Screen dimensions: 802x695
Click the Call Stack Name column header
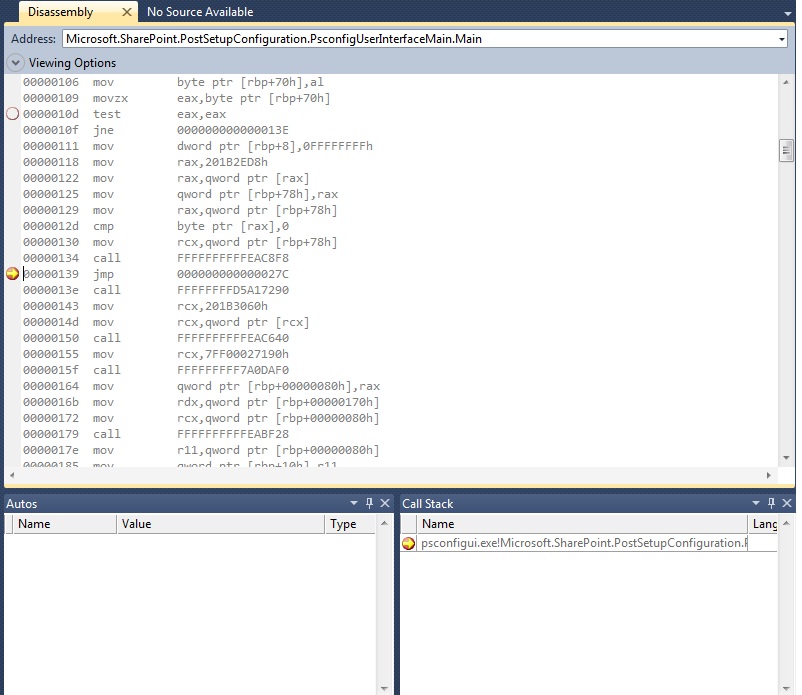pos(582,524)
